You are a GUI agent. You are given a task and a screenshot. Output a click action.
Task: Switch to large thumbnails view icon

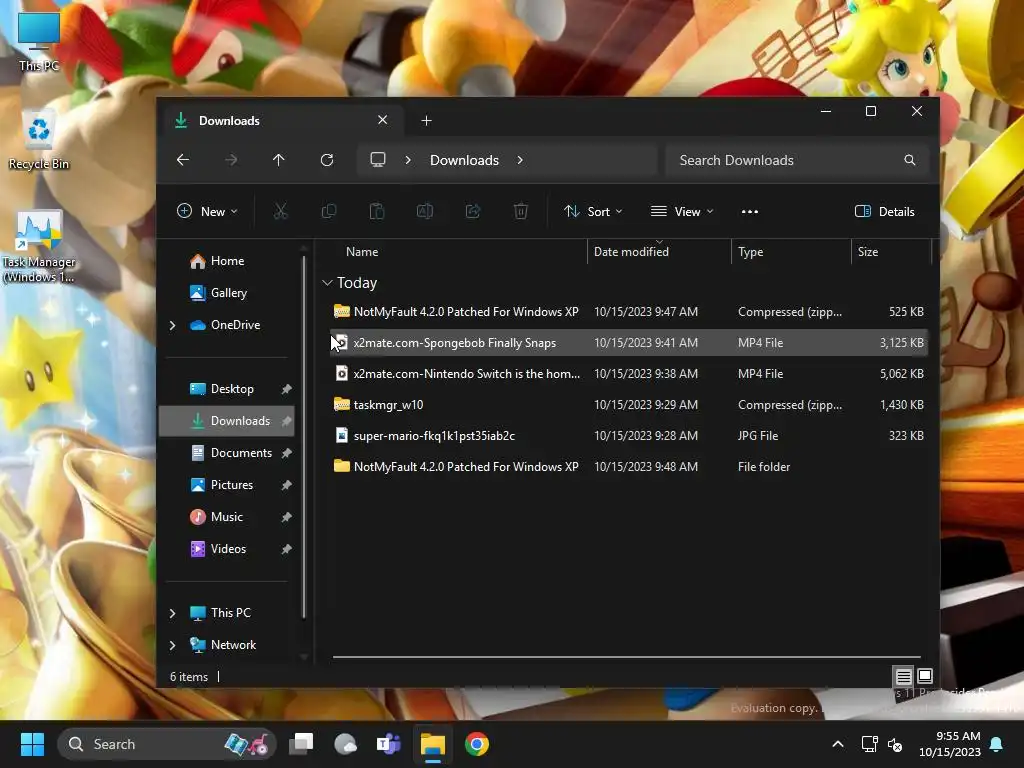(925, 676)
